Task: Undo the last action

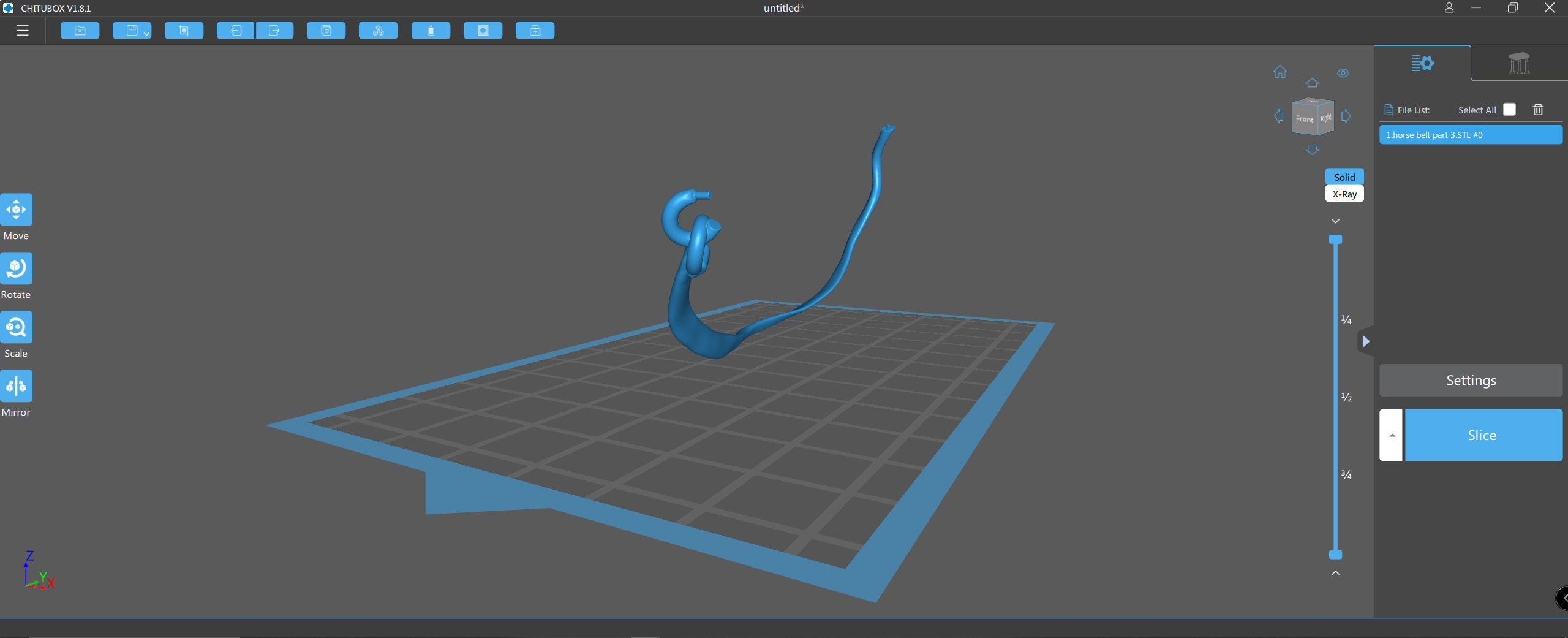Action: pyautogui.click(x=235, y=31)
